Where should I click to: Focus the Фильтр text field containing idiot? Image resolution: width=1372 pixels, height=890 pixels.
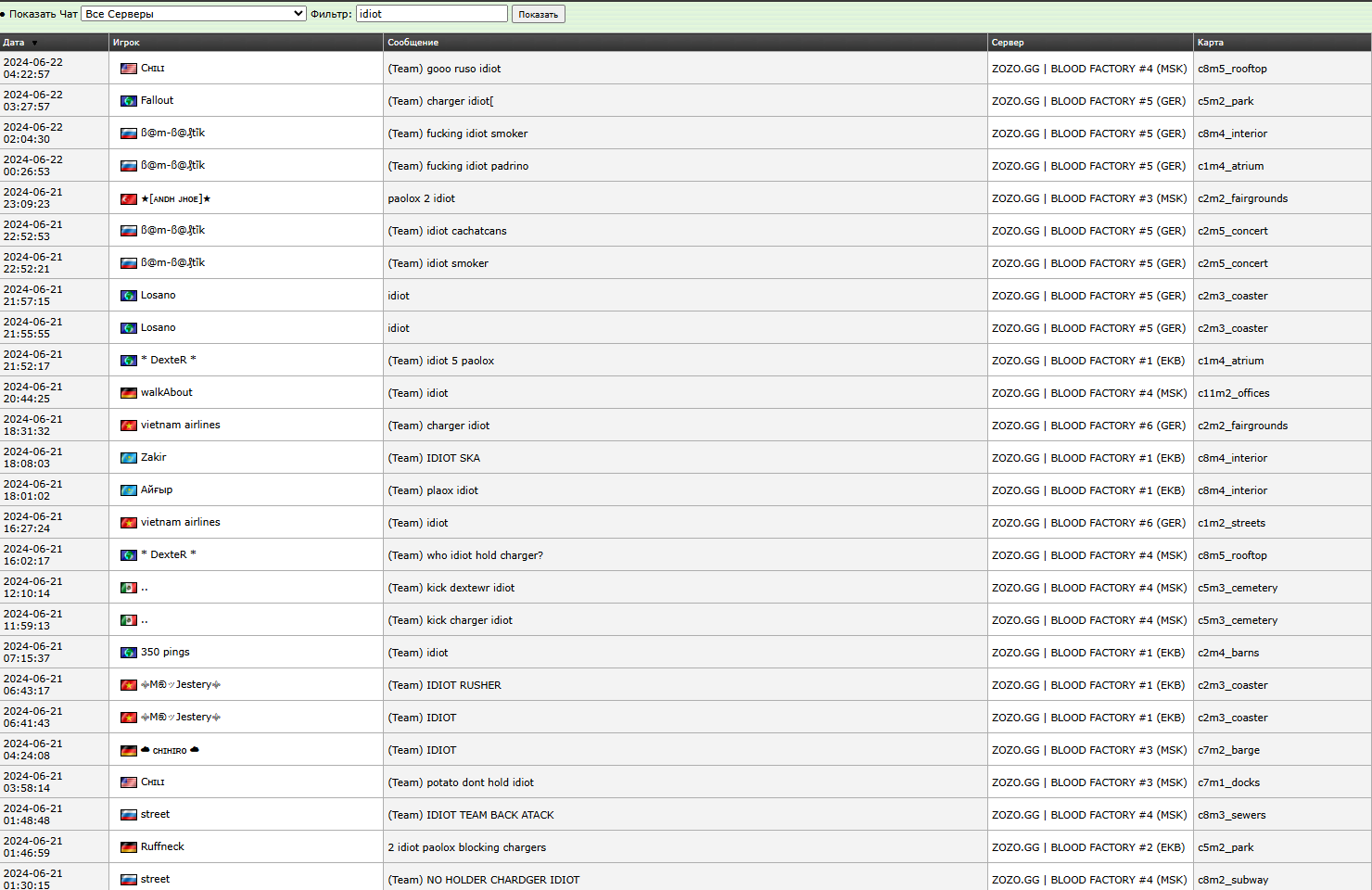[x=431, y=14]
